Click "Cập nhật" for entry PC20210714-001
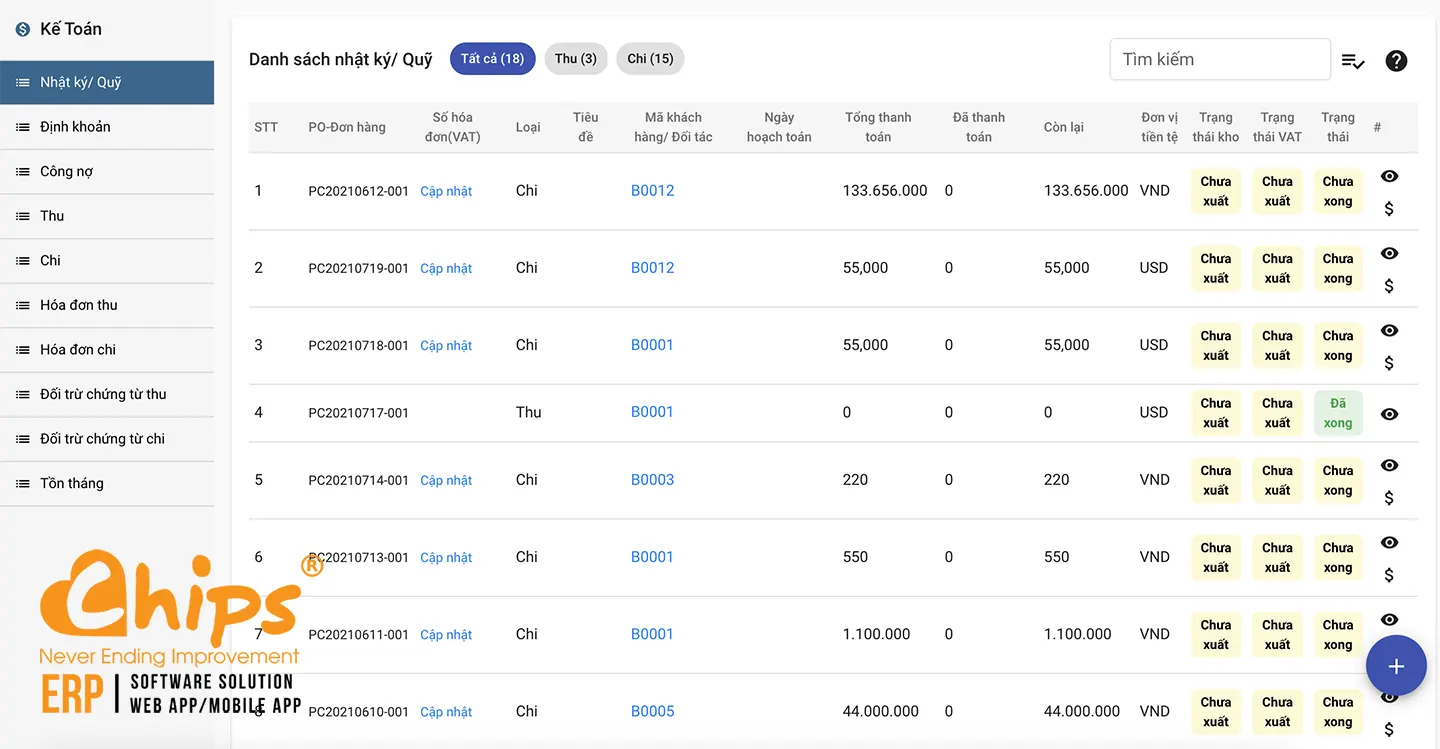The width and height of the screenshot is (1440, 749). coord(446,480)
